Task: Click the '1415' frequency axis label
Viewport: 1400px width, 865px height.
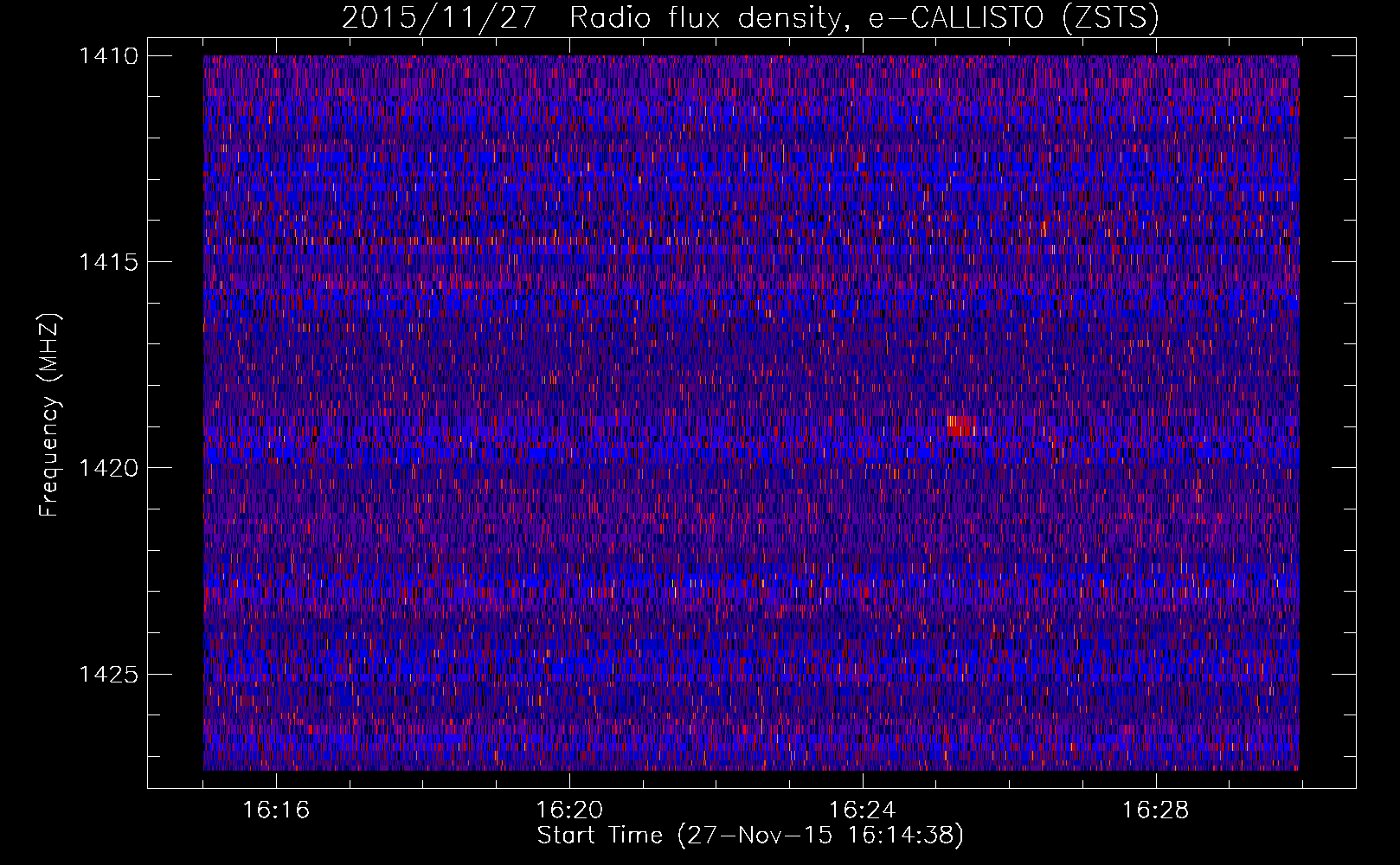Action: pyautogui.click(x=108, y=262)
